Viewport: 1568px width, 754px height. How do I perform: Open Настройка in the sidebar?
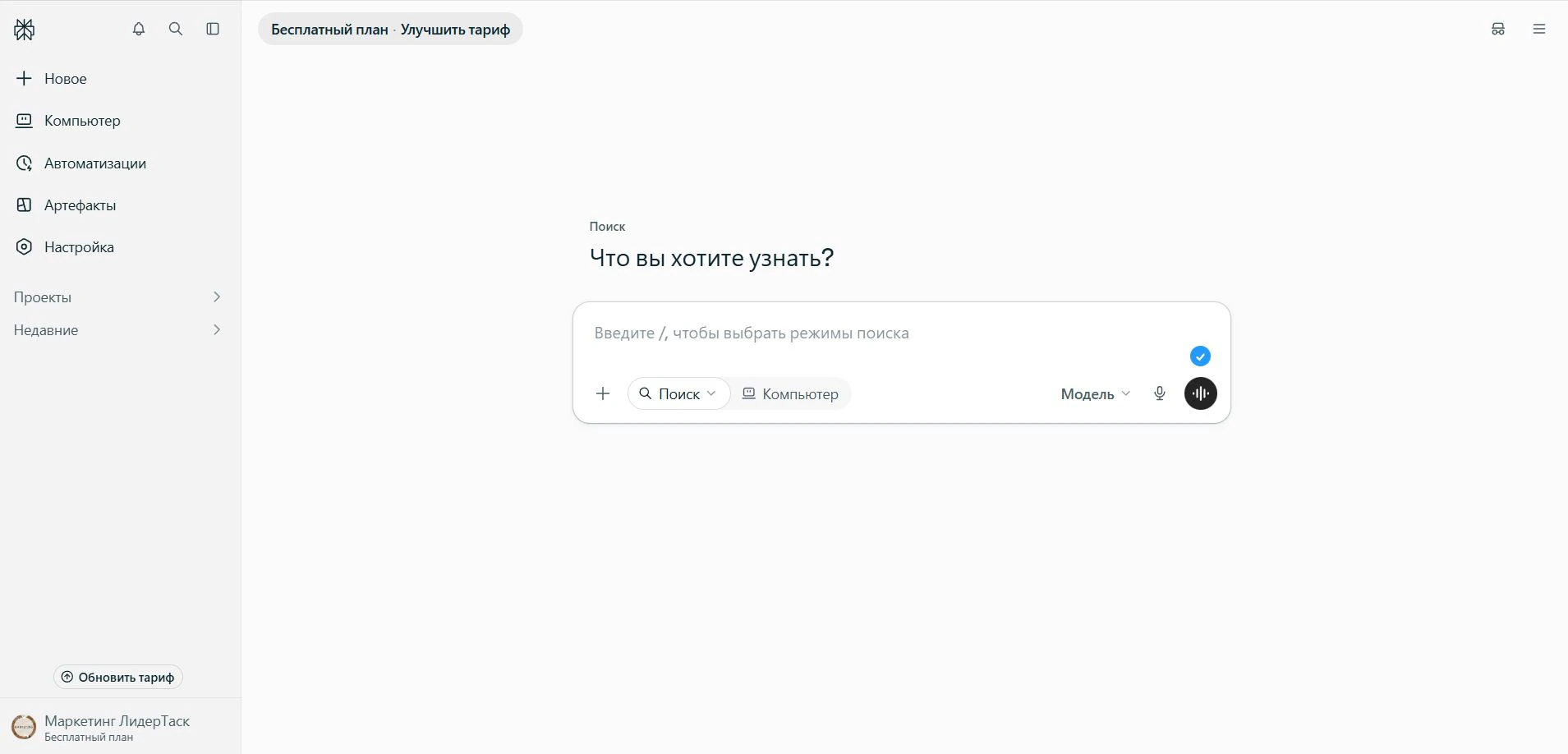(65, 247)
